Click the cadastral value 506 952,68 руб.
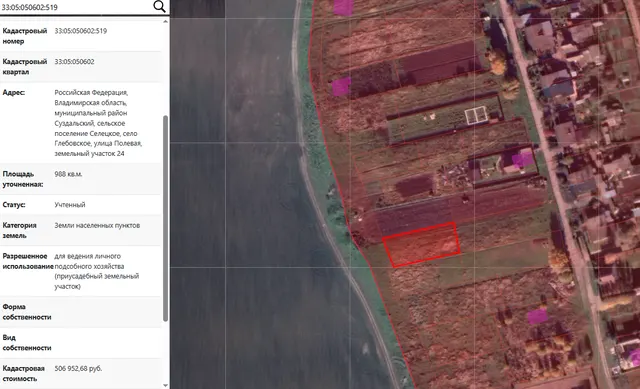640x389 pixels. (78, 369)
